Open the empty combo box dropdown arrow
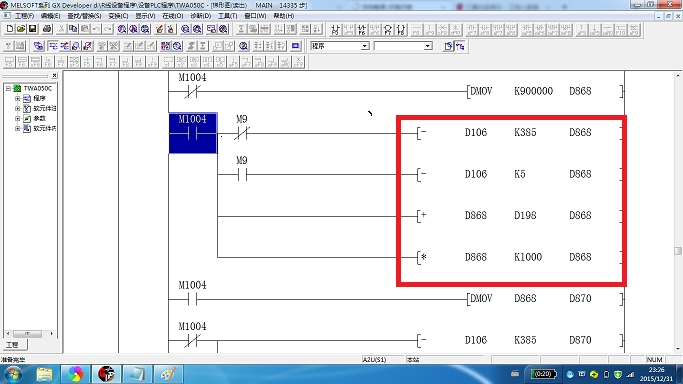The height and width of the screenshot is (384, 683). pyautogui.click(x=428, y=46)
